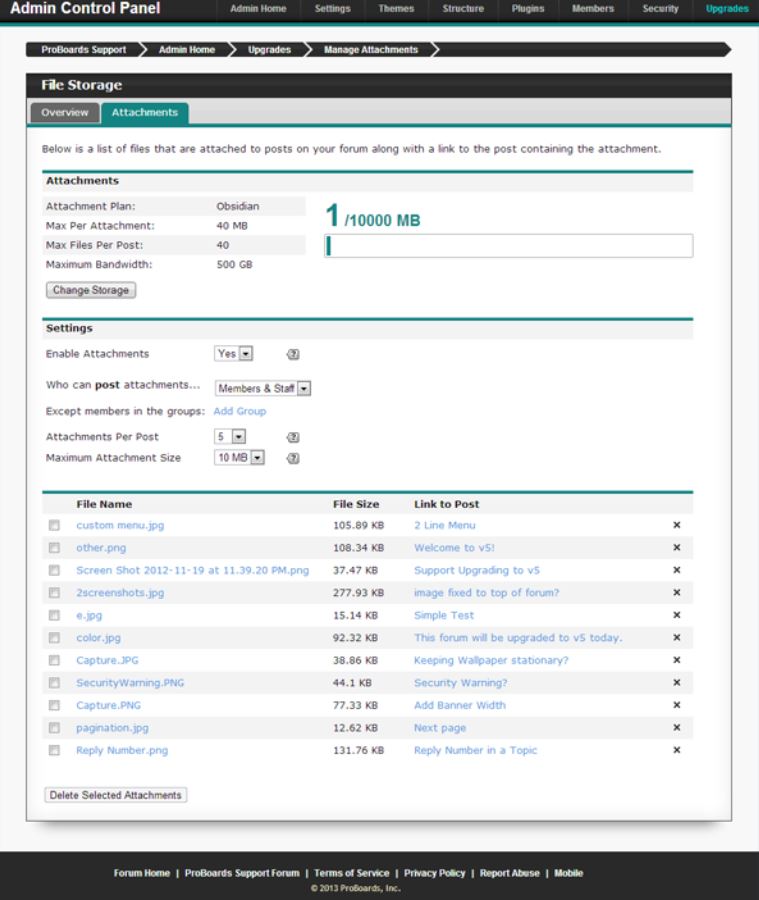
Task: Go to Admin Home breadcrumb
Action: (187, 50)
